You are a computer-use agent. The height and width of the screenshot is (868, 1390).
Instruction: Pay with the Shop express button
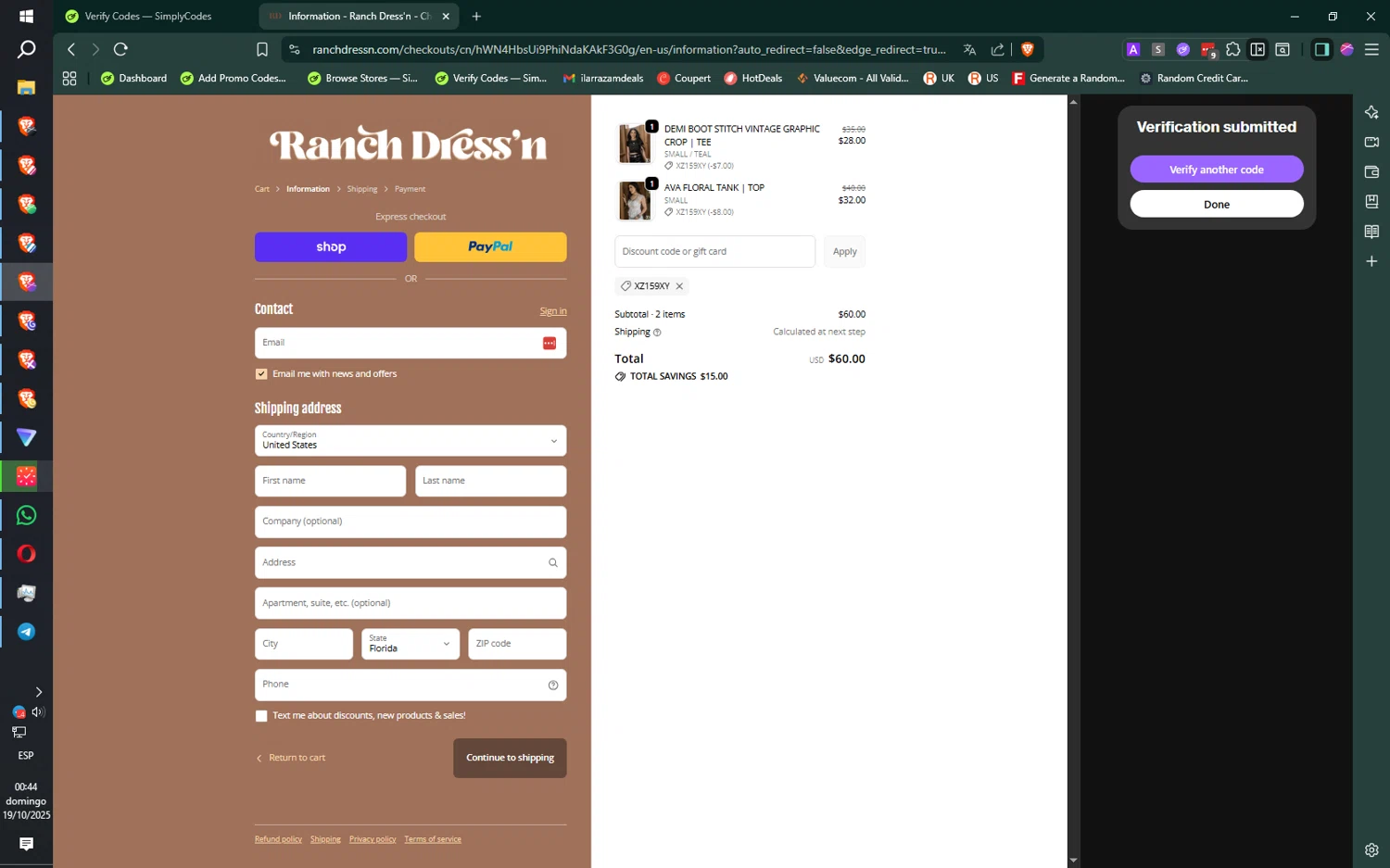click(331, 247)
